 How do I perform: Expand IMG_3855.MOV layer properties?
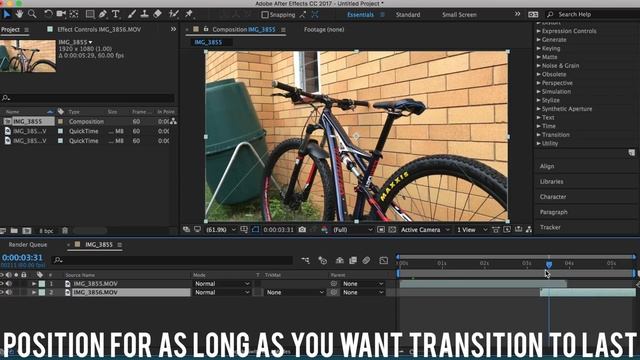coord(34,283)
